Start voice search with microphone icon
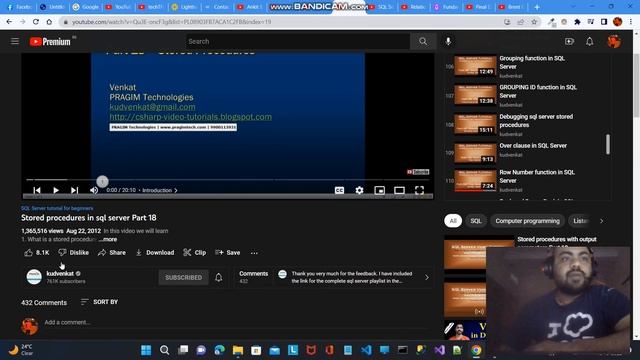 [448, 41]
